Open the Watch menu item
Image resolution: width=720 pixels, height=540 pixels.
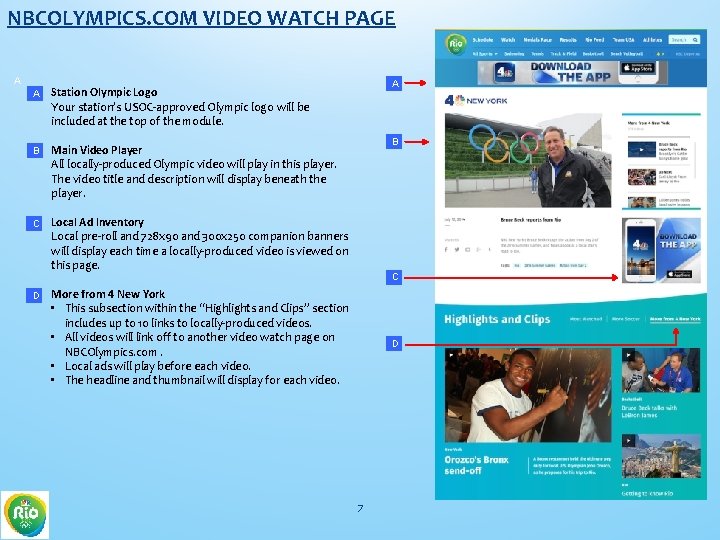point(508,40)
